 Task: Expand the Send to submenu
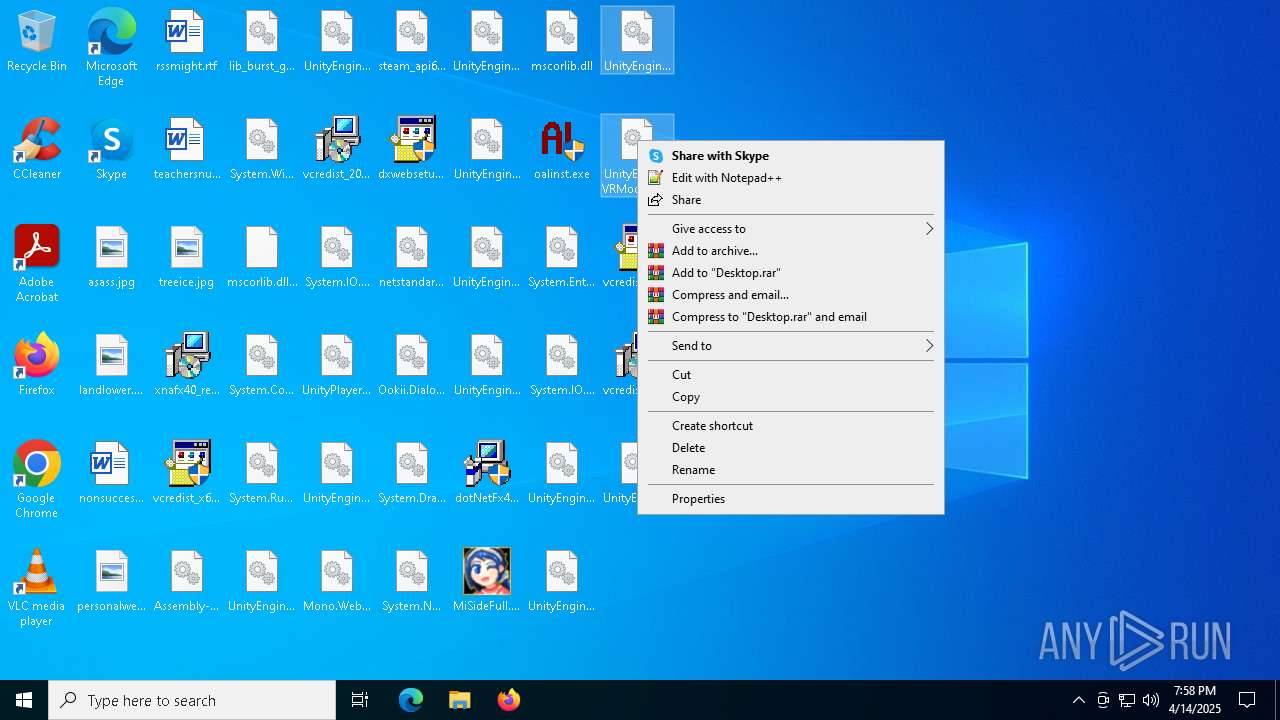pos(790,346)
